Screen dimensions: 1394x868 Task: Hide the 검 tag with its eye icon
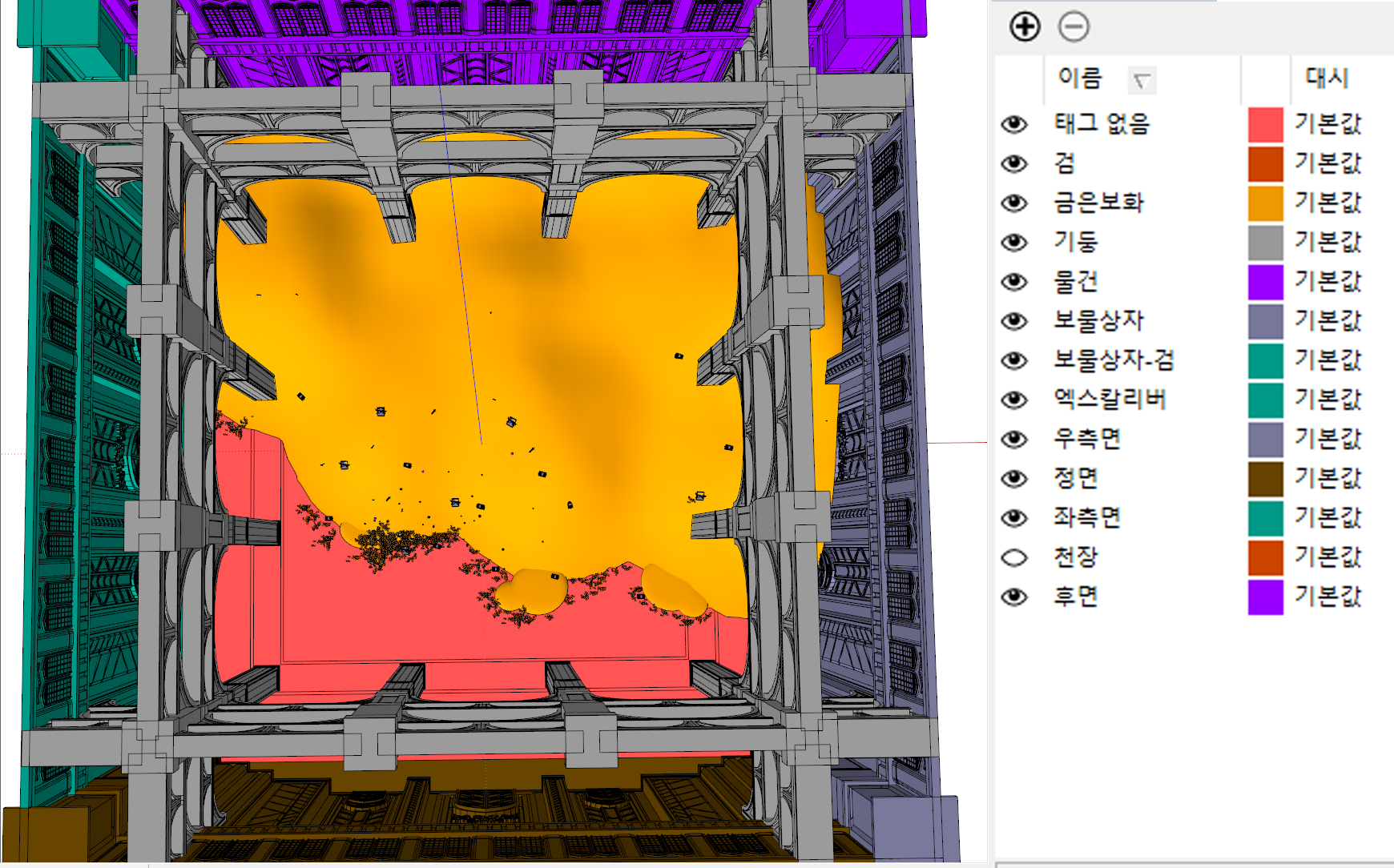[x=1014, y=164]
